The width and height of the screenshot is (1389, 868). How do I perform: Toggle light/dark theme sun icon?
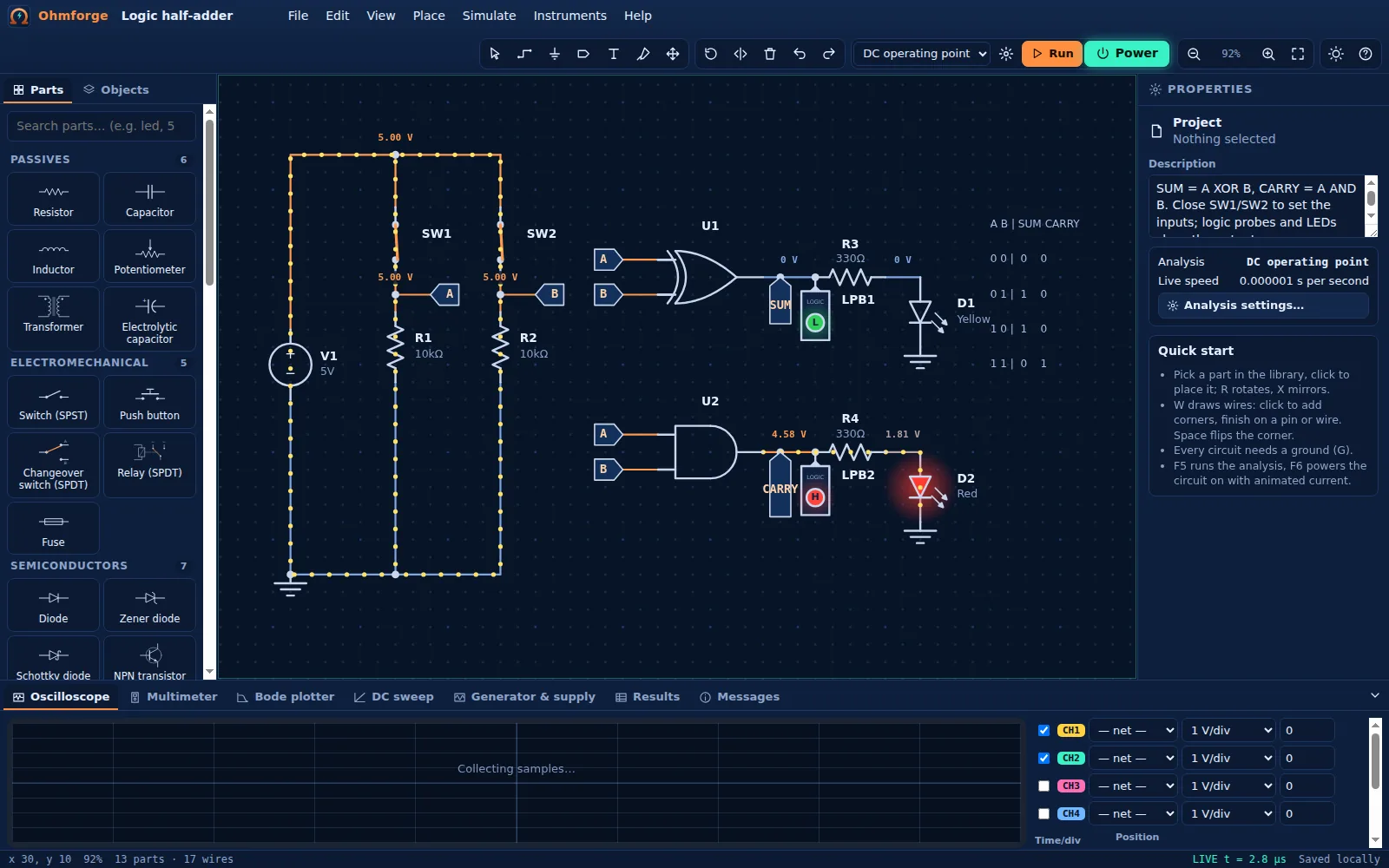click(x=1335, y=54)
